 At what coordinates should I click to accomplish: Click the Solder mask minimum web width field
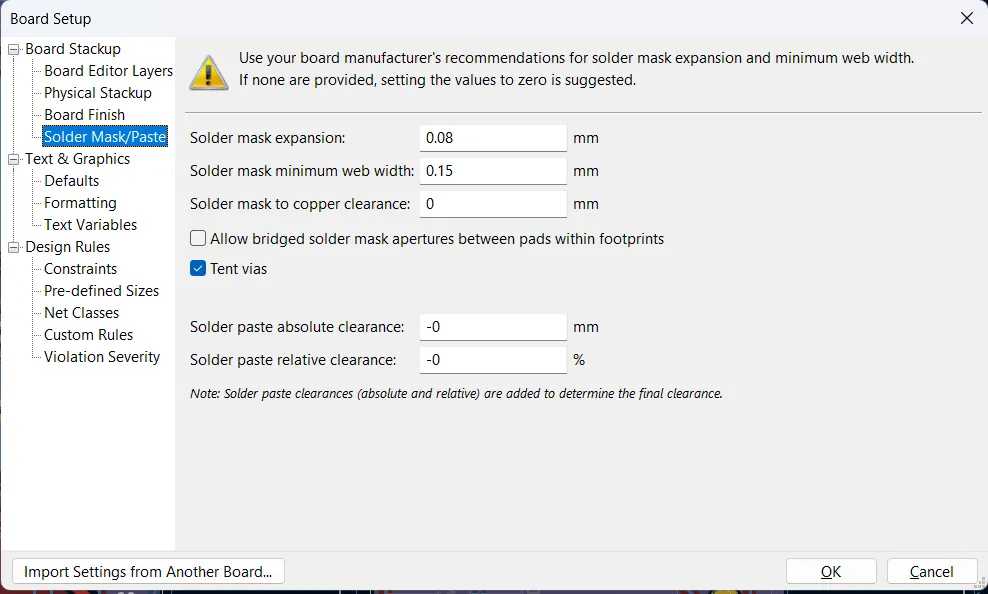(493, 171)
